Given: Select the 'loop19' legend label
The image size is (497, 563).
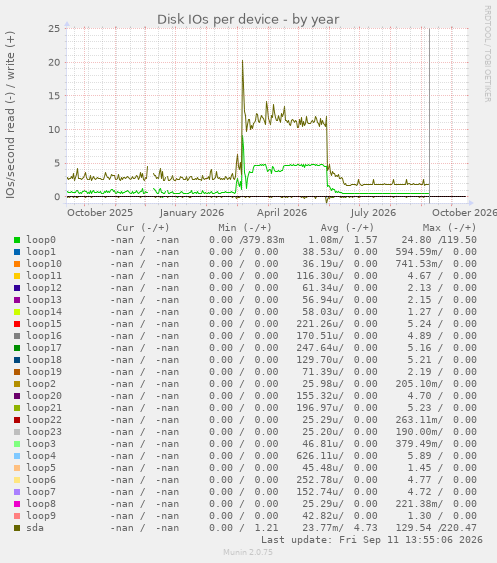Looking at the screenshot, I should click(x=44, y=372).
